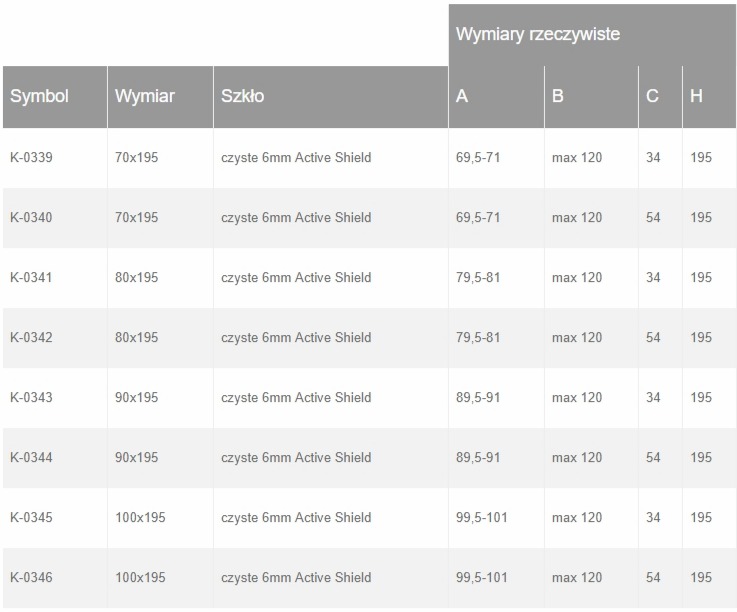Click 80x195 size in K-0341 row
The width and height of the screenshot is (737, 612).
point(137,278)
